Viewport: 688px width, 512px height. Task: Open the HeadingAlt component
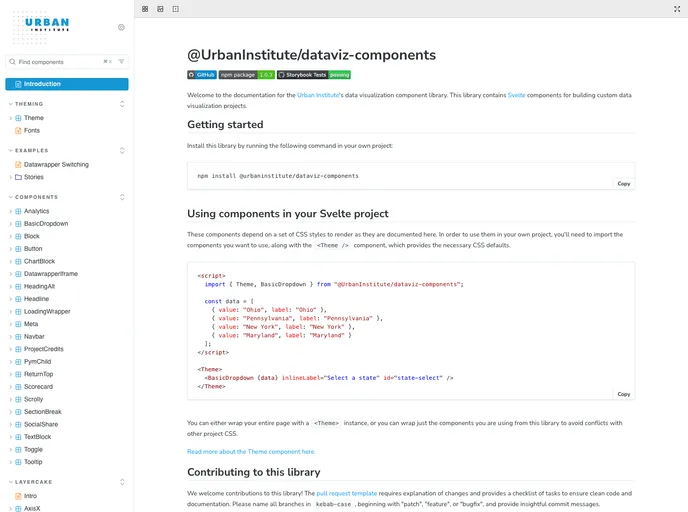point(39,286)
